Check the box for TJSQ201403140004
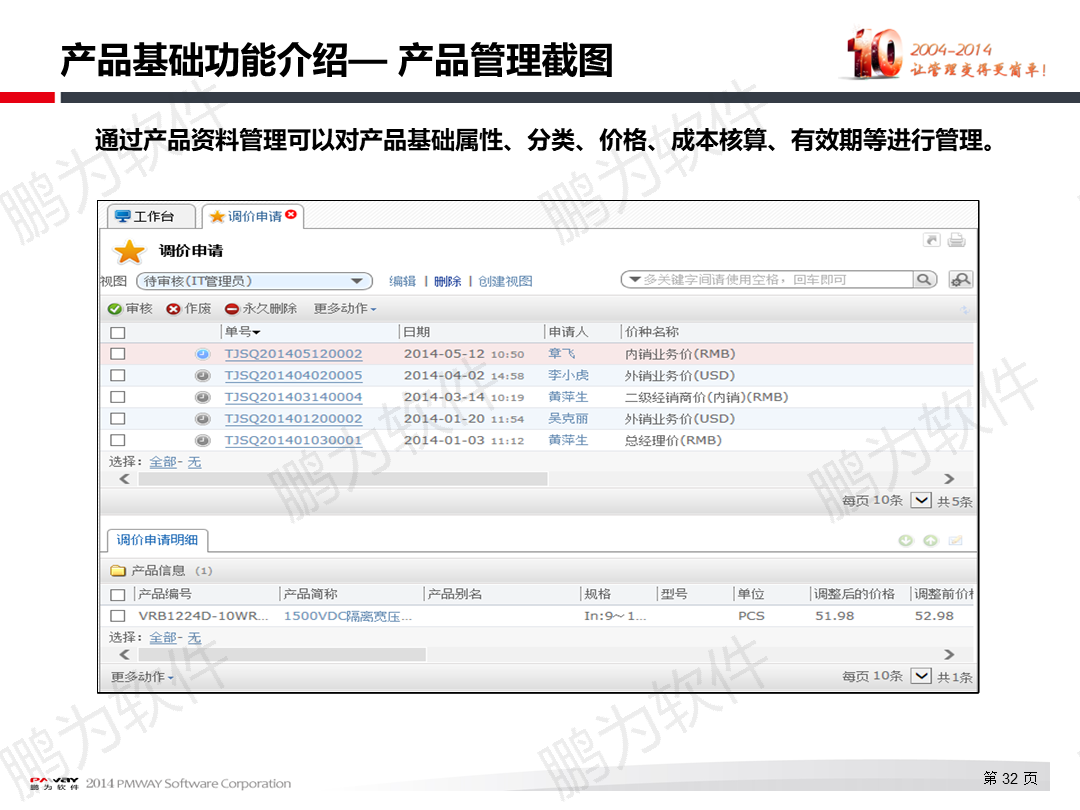Viewport: 1080px width, 810px height. point(118,397)
